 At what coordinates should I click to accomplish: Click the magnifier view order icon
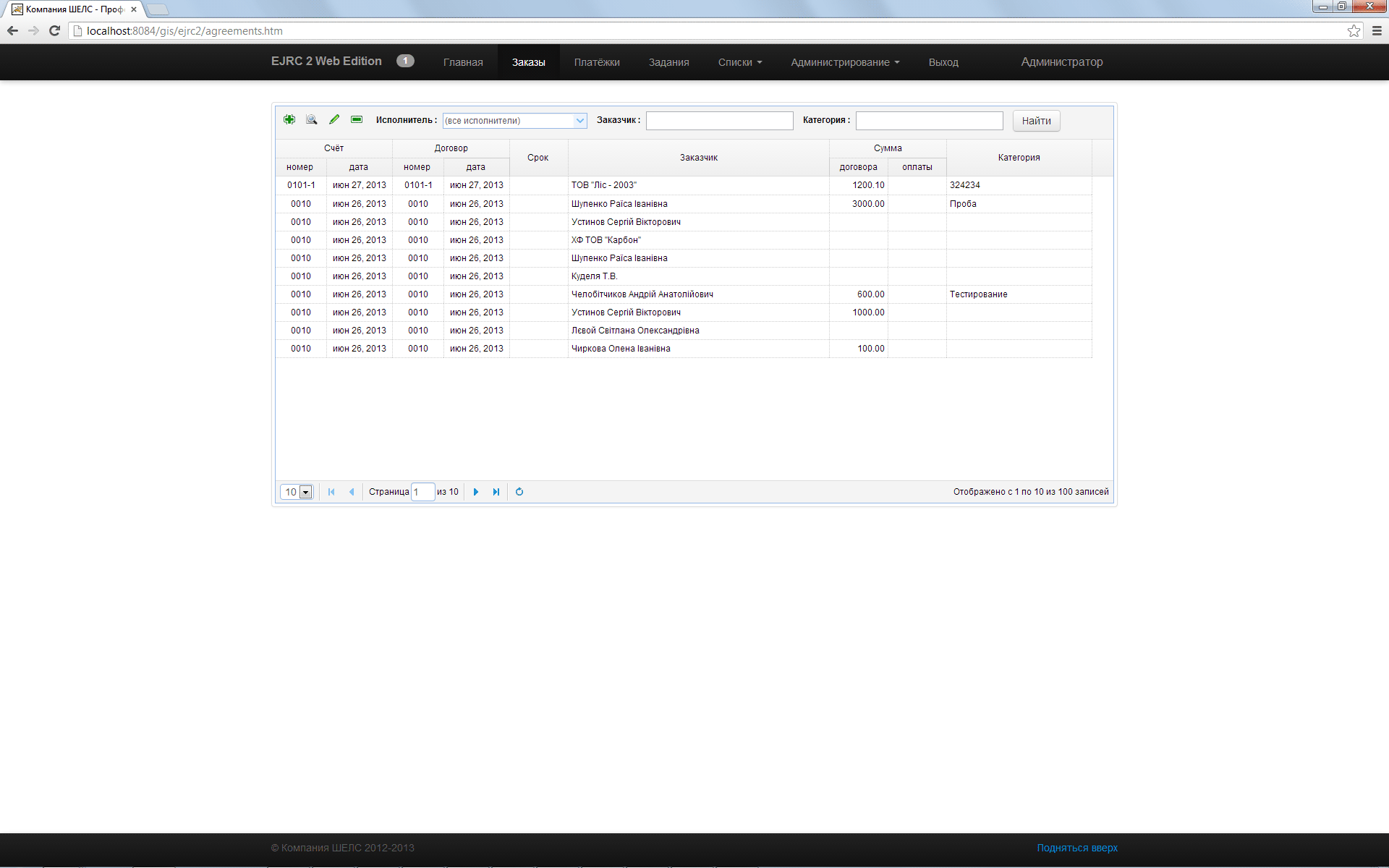click(x=312, y=119)
